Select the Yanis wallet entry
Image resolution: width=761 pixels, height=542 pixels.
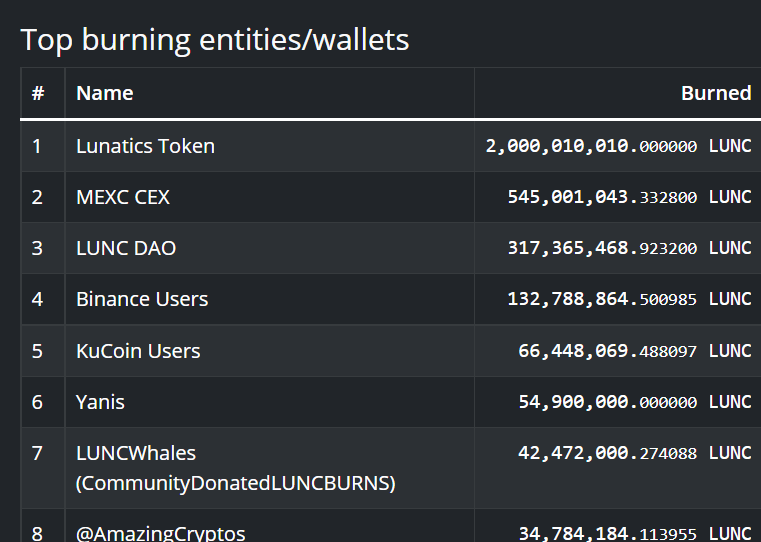pos(100,402)
